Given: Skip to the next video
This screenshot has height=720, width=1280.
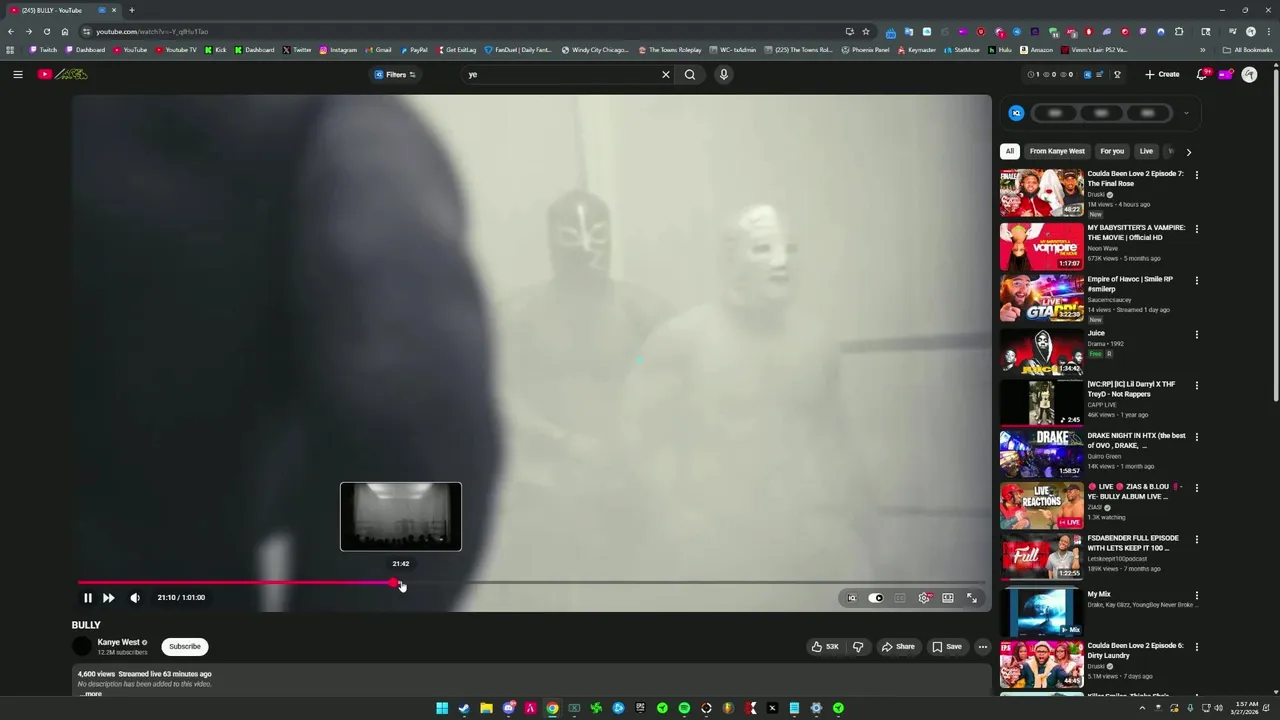Looking at the screenshot, I should point(109,598).
